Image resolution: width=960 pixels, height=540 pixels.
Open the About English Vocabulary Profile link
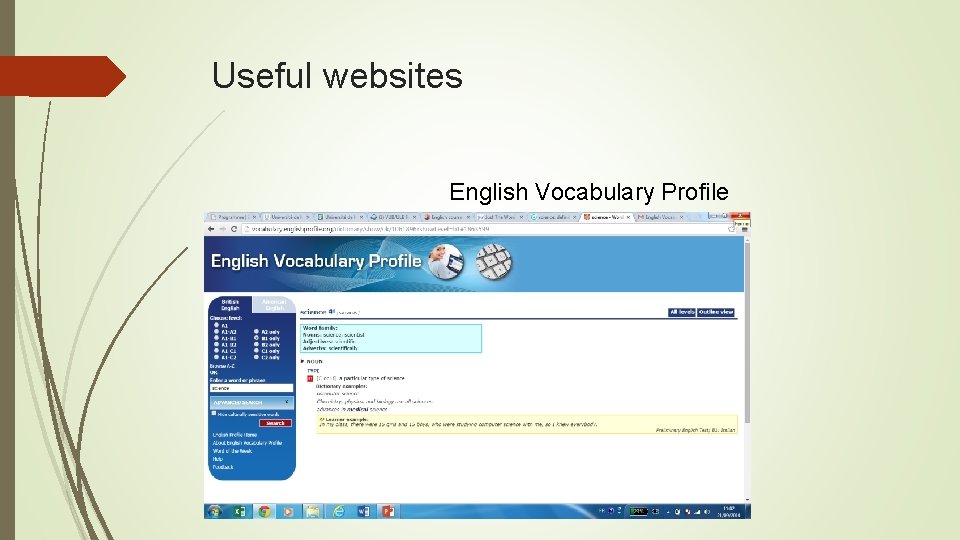[247, 443]
